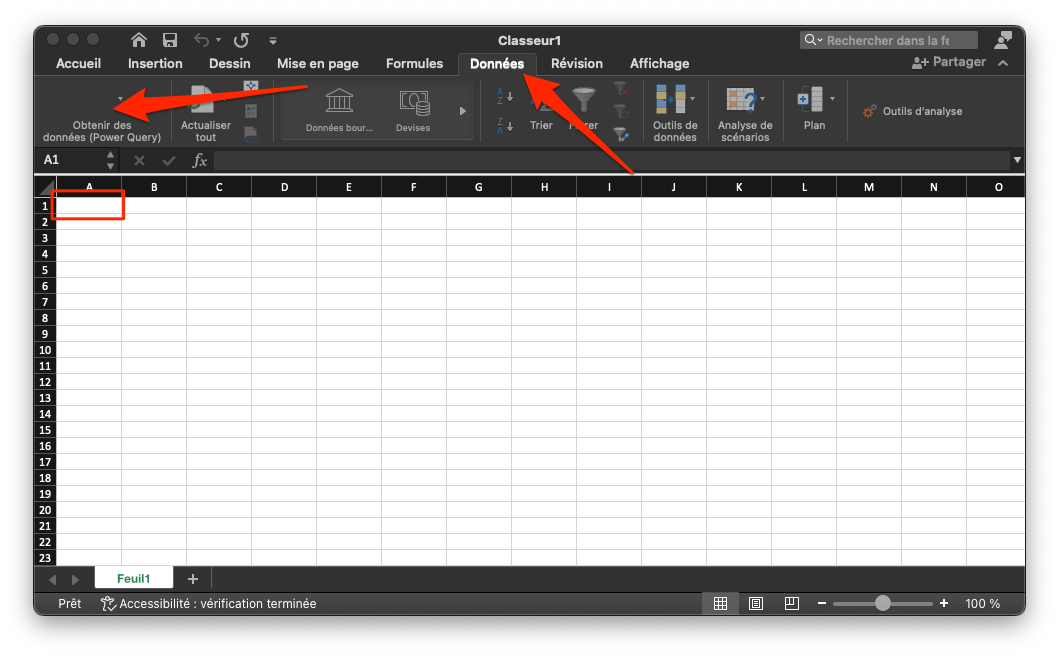The width and height of the screenshot is (1059, 657).
Task: Open the Insertion tab
Action: click(155, 63)
